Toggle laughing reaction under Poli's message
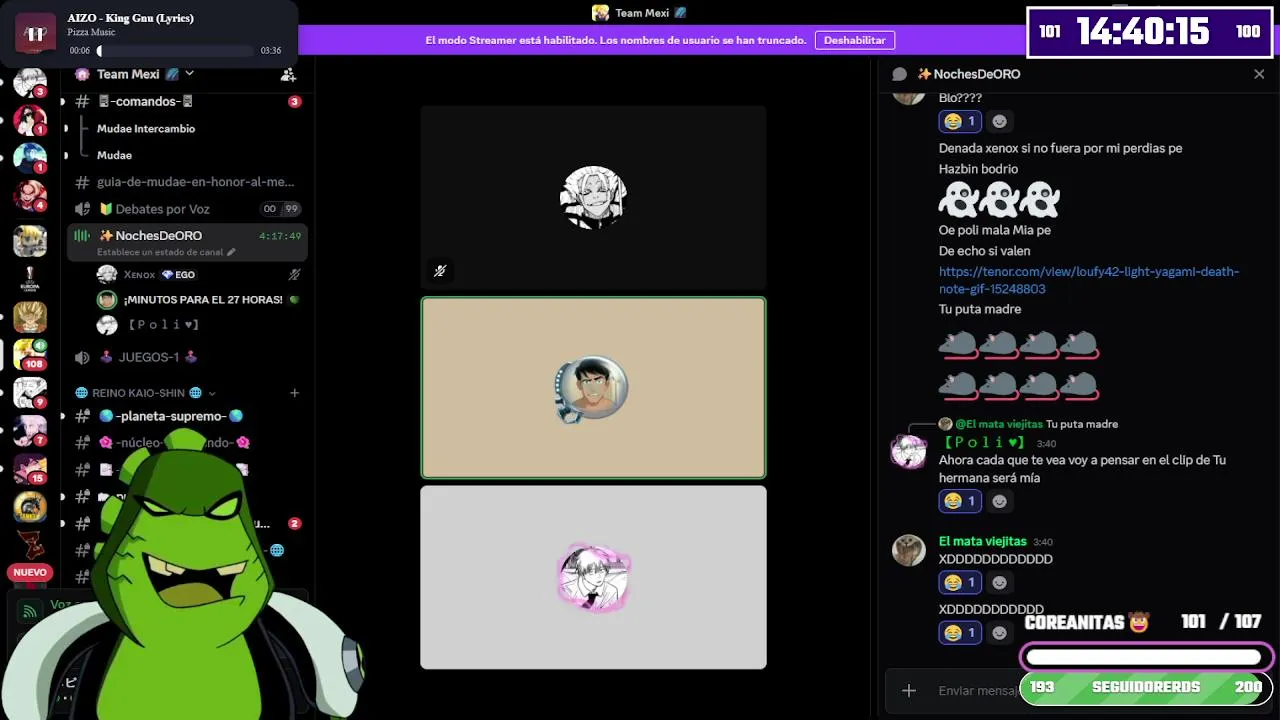 (x=960, y=501)
